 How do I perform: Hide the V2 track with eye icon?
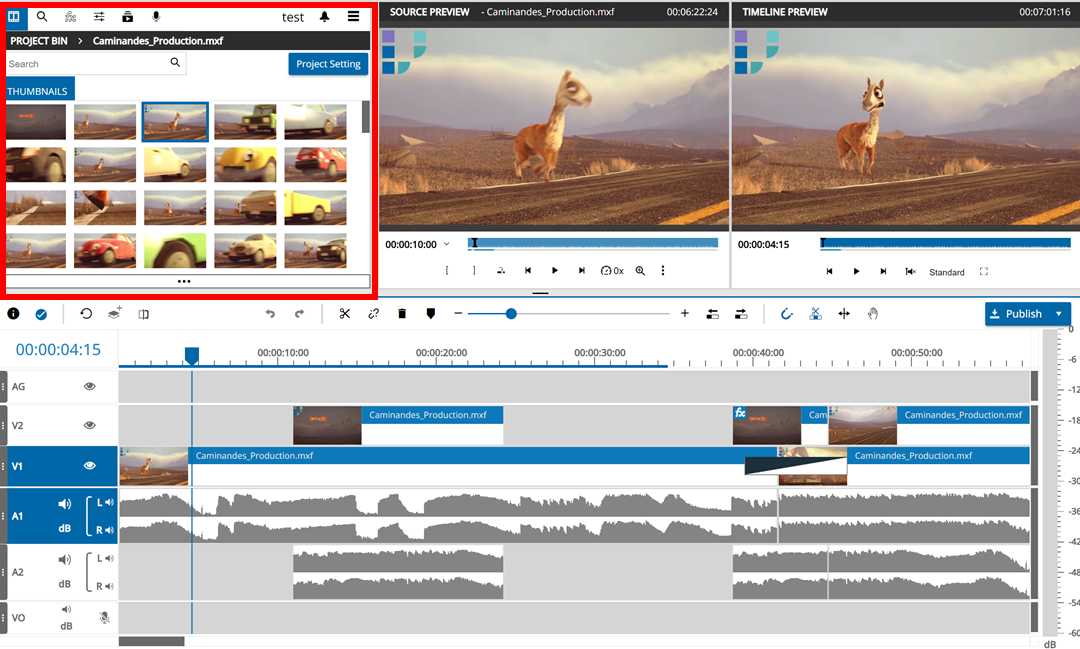[x=89, y=425]
